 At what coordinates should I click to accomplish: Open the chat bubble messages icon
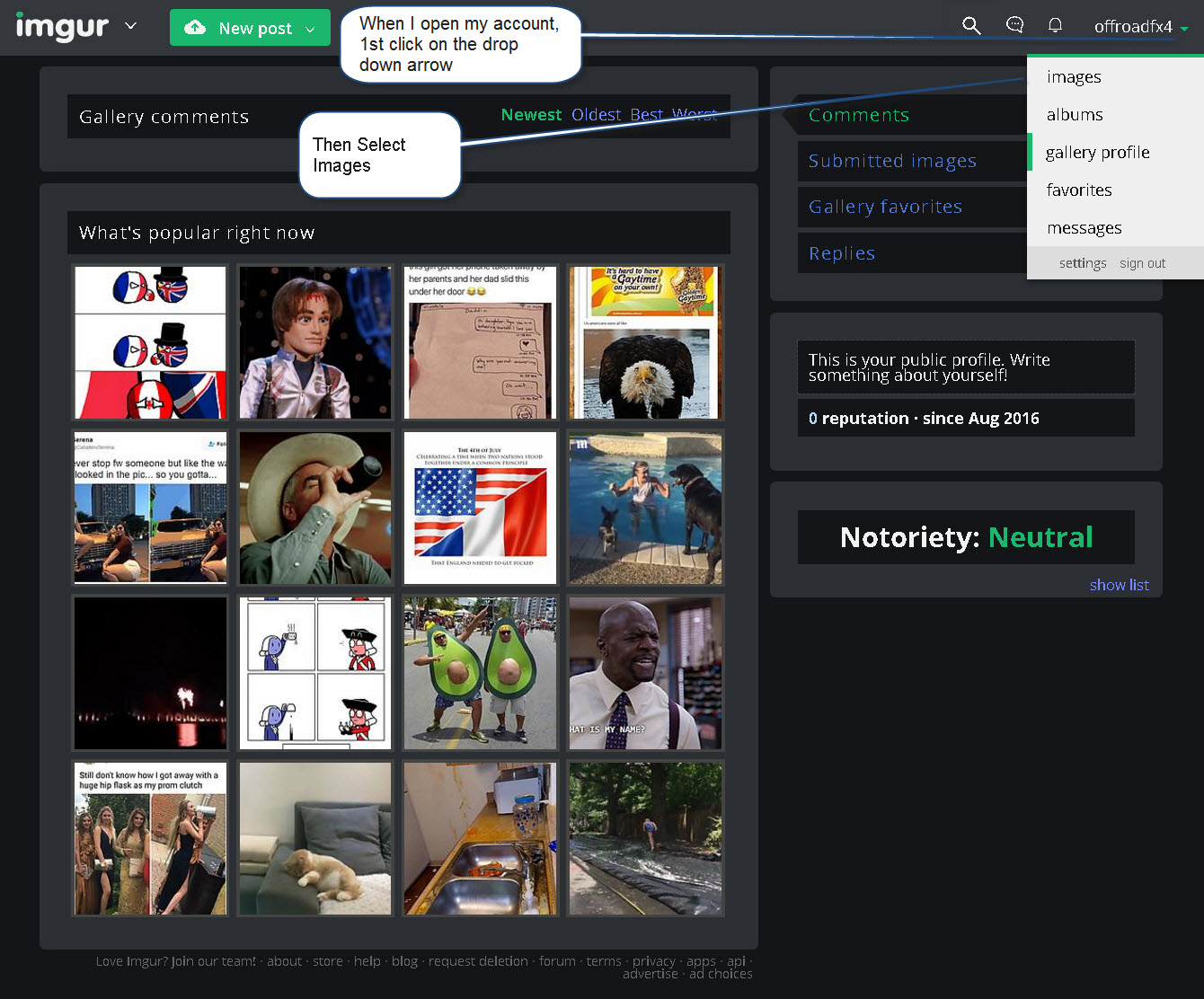(x=1015, y=25)
